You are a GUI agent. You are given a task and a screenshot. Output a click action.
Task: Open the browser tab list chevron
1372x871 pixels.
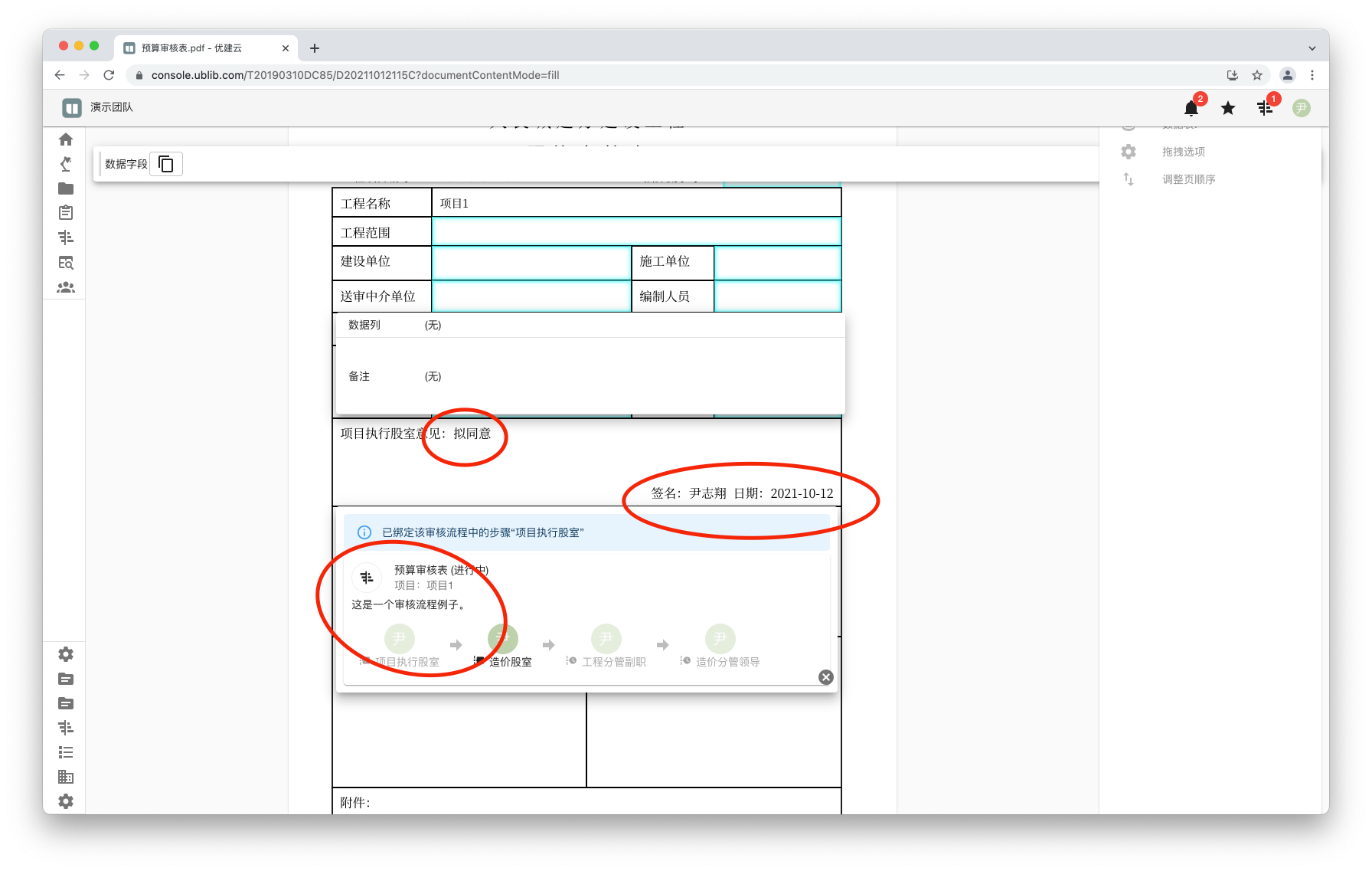(1312, 48)
